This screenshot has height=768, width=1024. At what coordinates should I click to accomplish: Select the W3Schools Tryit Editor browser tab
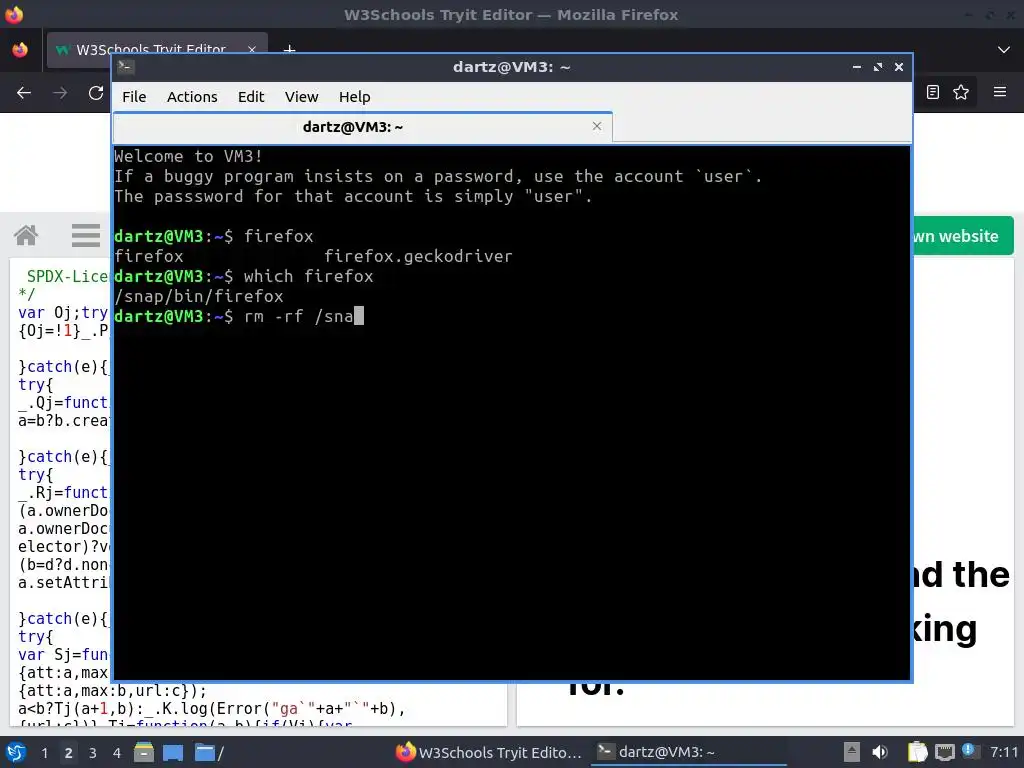click(x=157, y=50)
